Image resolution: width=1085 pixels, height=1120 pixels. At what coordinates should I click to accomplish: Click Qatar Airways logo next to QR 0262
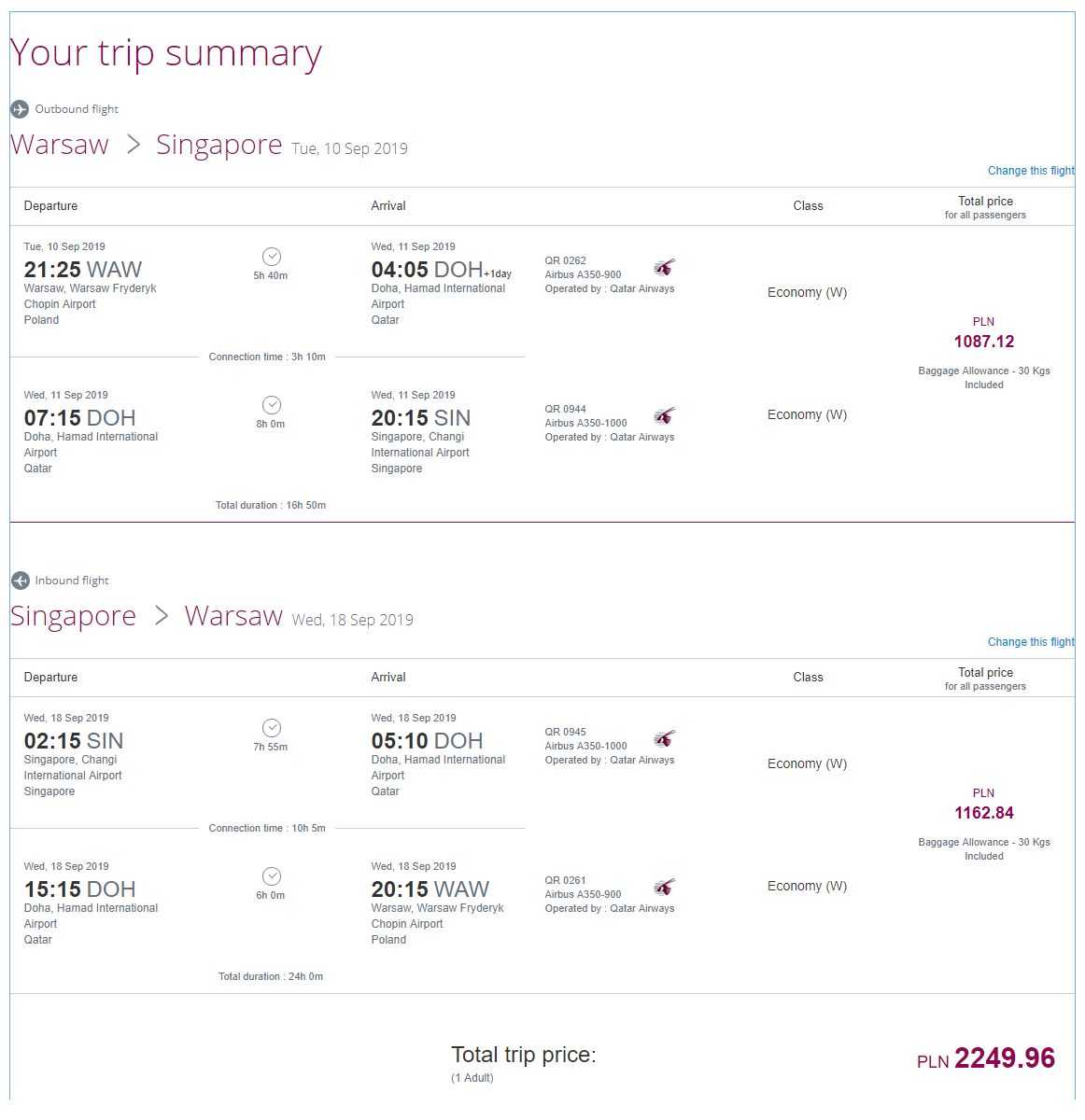tap(664, 268)
